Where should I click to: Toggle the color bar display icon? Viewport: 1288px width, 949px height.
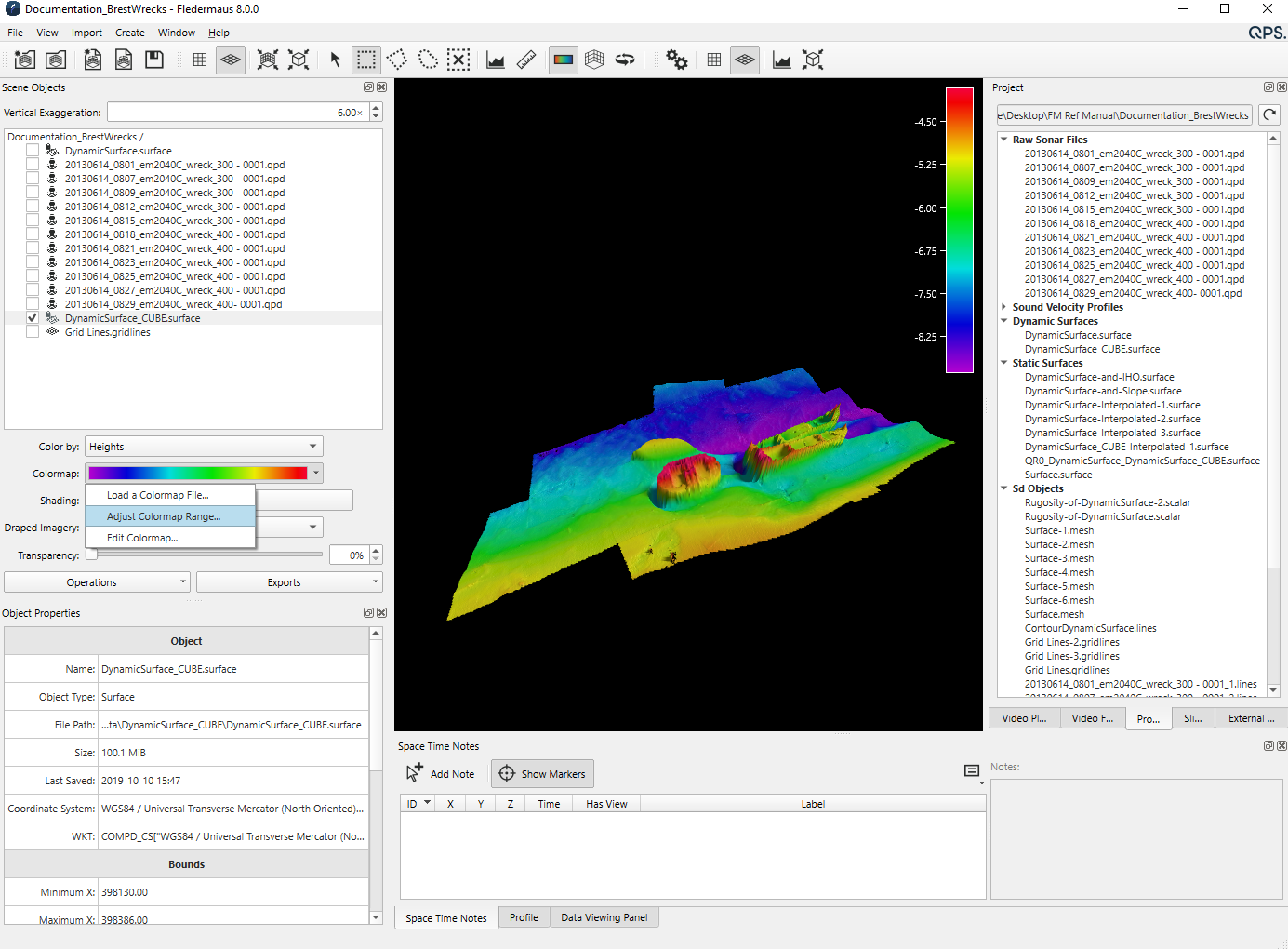pos(564,60)
